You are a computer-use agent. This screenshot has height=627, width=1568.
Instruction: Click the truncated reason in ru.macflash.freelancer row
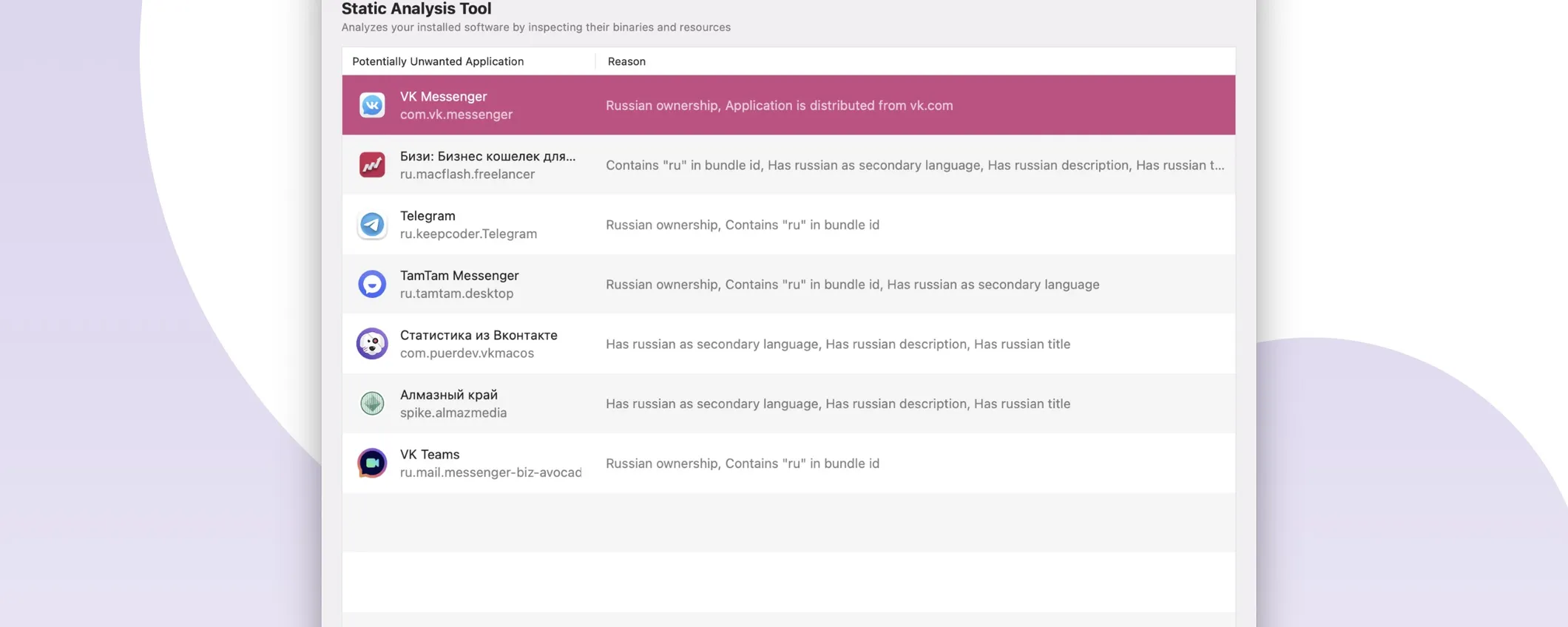[x=915, y=165]
